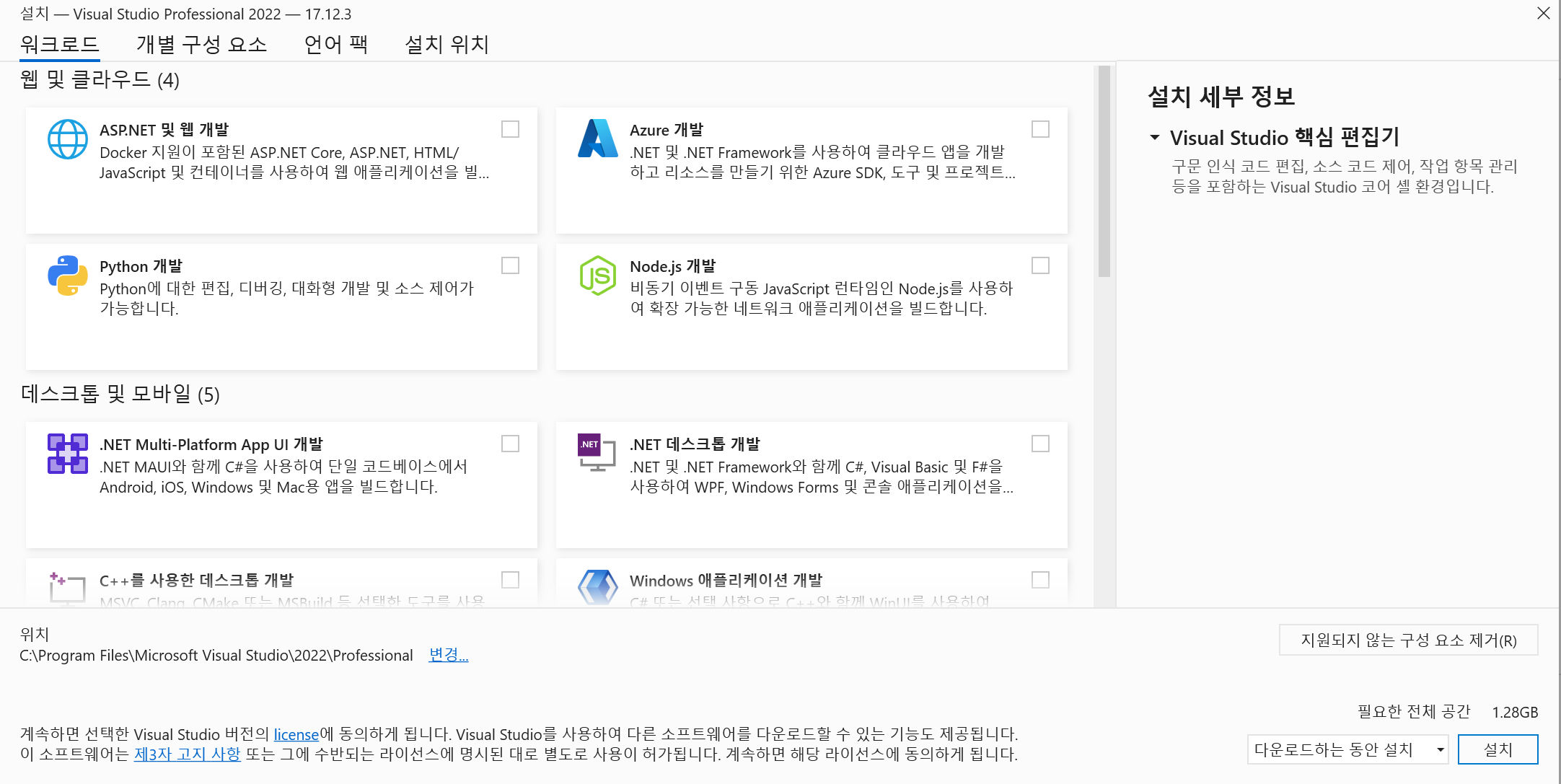Click the ASP.NET globe icon
Viewport: 1561px width, 784px height.
tap(68, 139)
